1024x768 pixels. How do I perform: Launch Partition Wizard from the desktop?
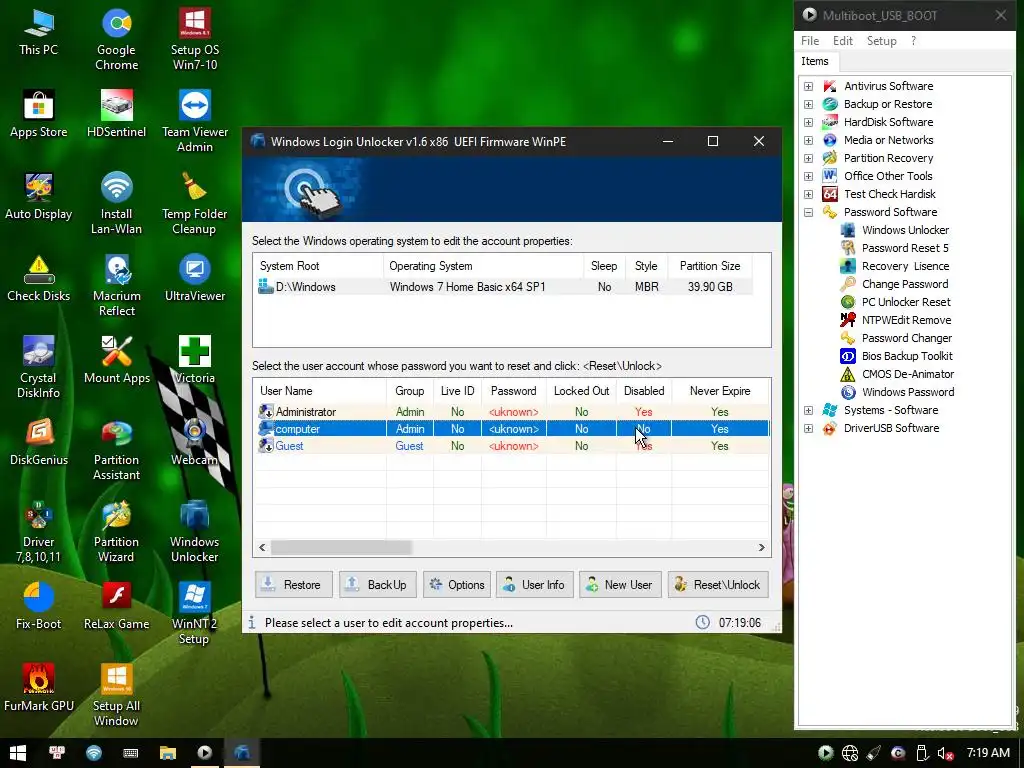pyautogui.click(x=116, y=532)
